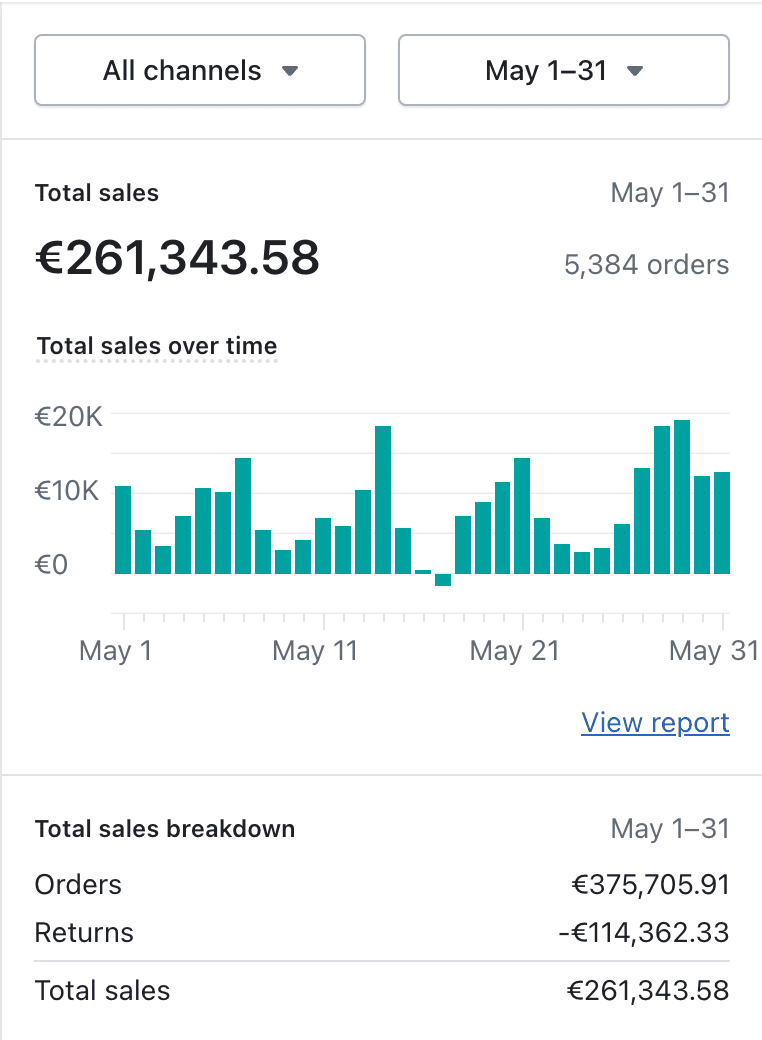Click the Orders label in breakdown

coord(78,885)
